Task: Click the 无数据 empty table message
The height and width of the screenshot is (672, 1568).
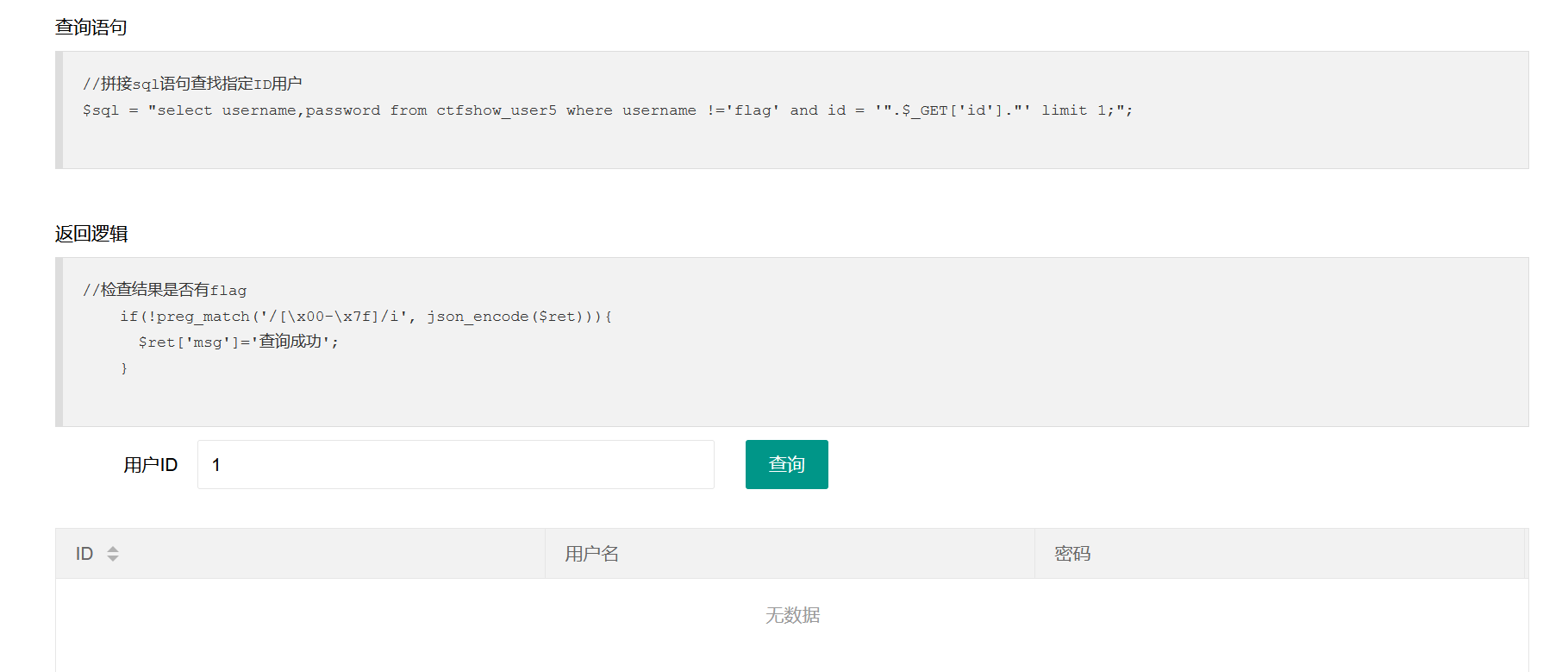Action: pyautogui.click(x=792, y=615)
